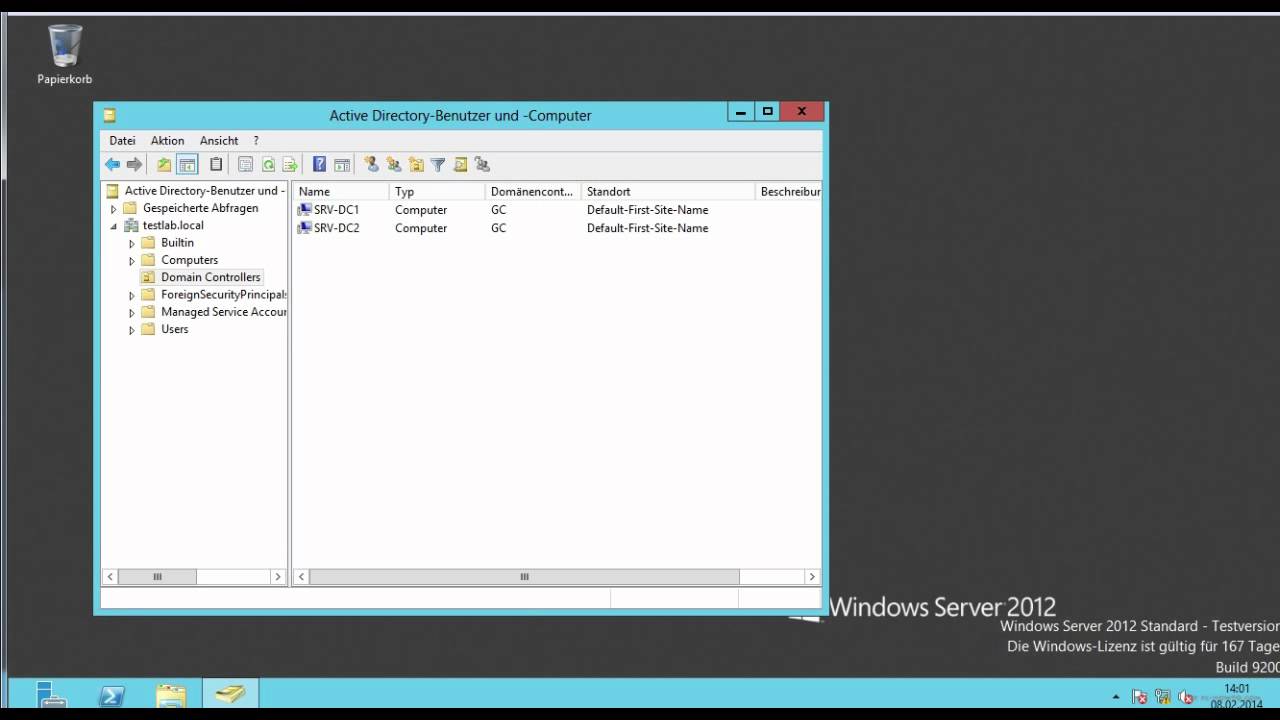The height and width of the screenshot is (720, 1280).
Task: Open Properties via the toolbar sheet icon
Action: [x=245, y=165]
